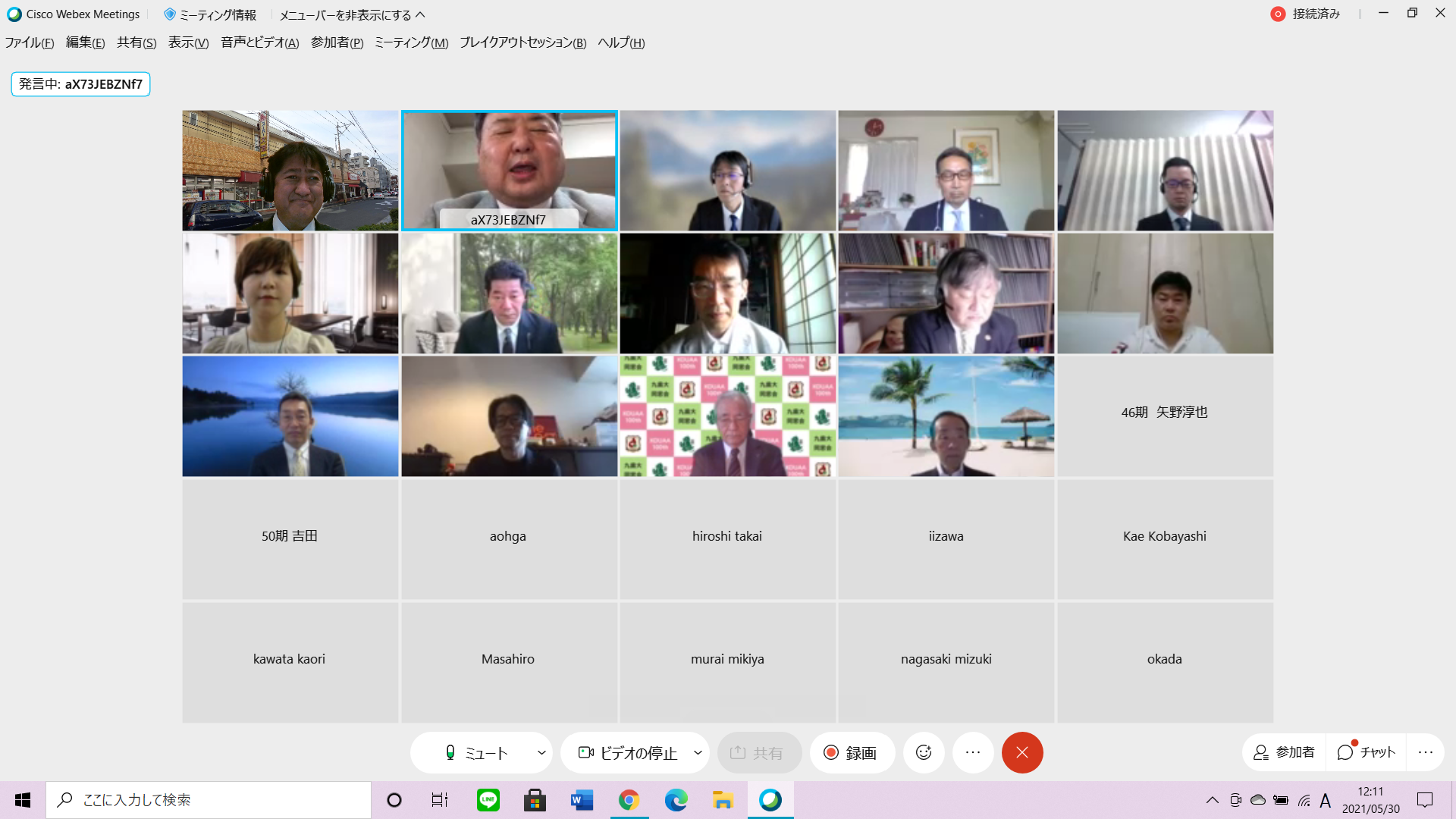This screenshot has width=1456, height=819.
Task: Click Meet Now camera icon in tray
Action: click(x=1235, y=800)
